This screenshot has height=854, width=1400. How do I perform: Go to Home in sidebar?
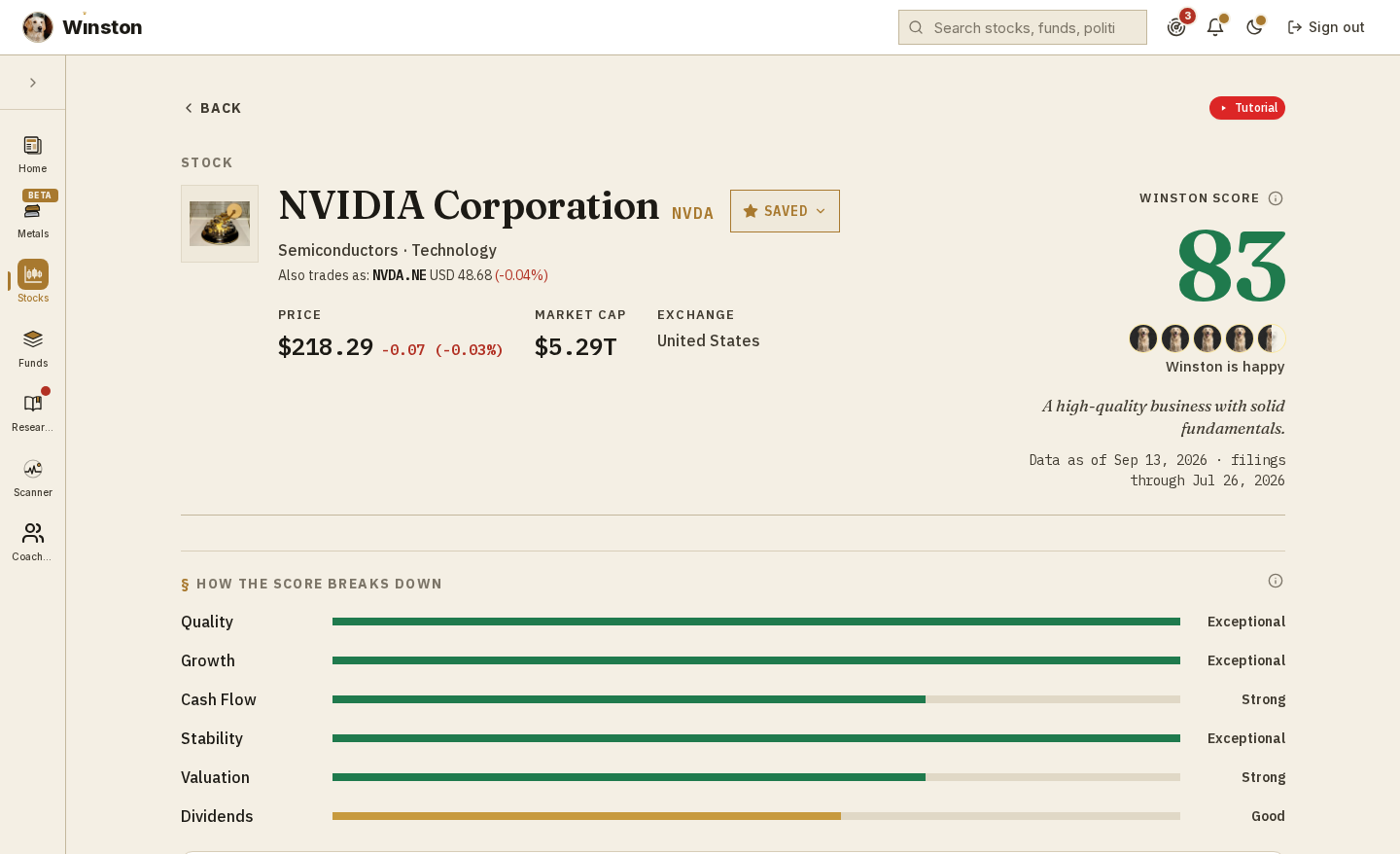point(33,155)
